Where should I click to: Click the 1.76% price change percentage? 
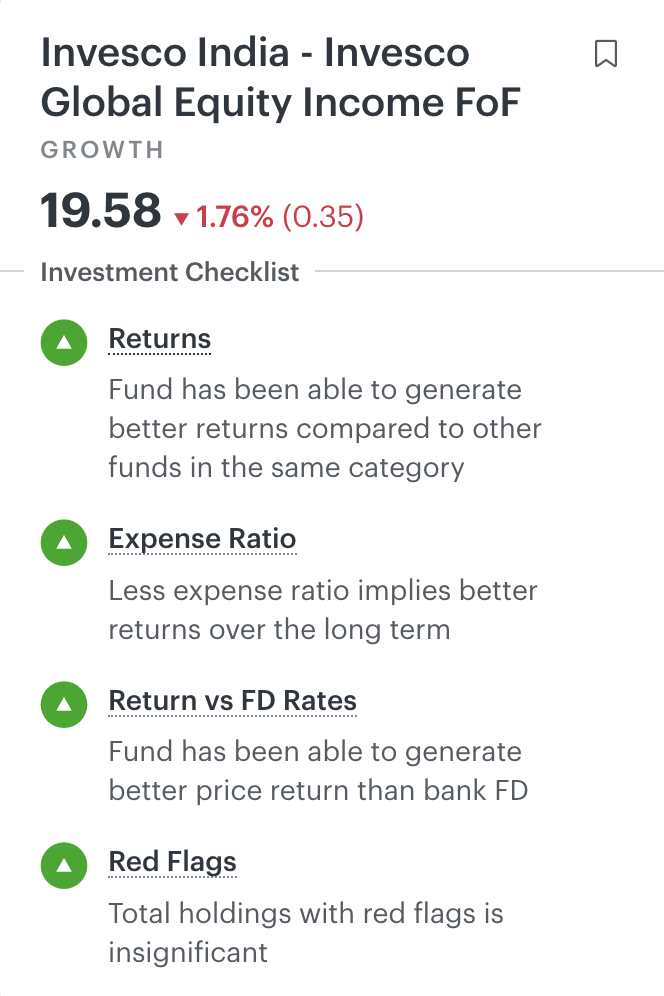coord(235,217)
